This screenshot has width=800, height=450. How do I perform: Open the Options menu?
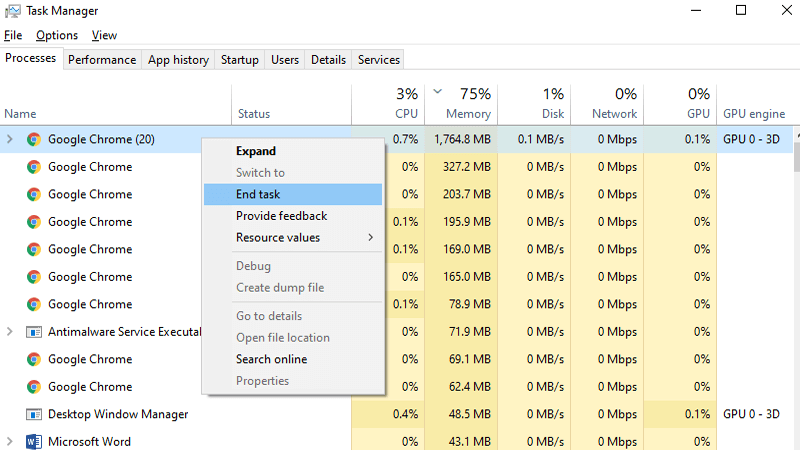pos(57,35)
